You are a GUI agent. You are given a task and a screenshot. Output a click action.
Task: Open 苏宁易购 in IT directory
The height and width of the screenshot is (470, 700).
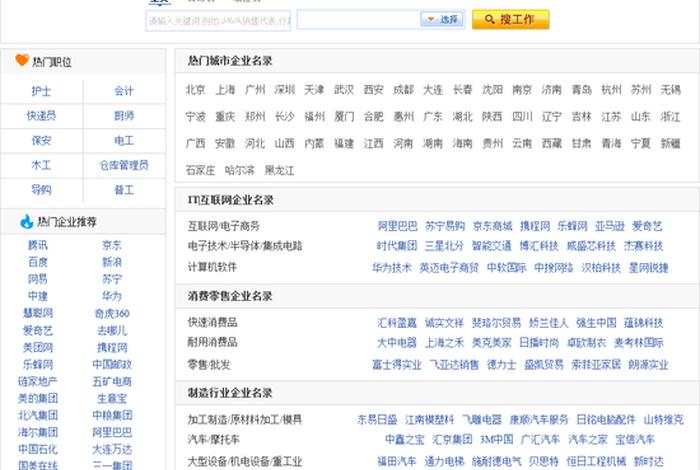[445, 226]
